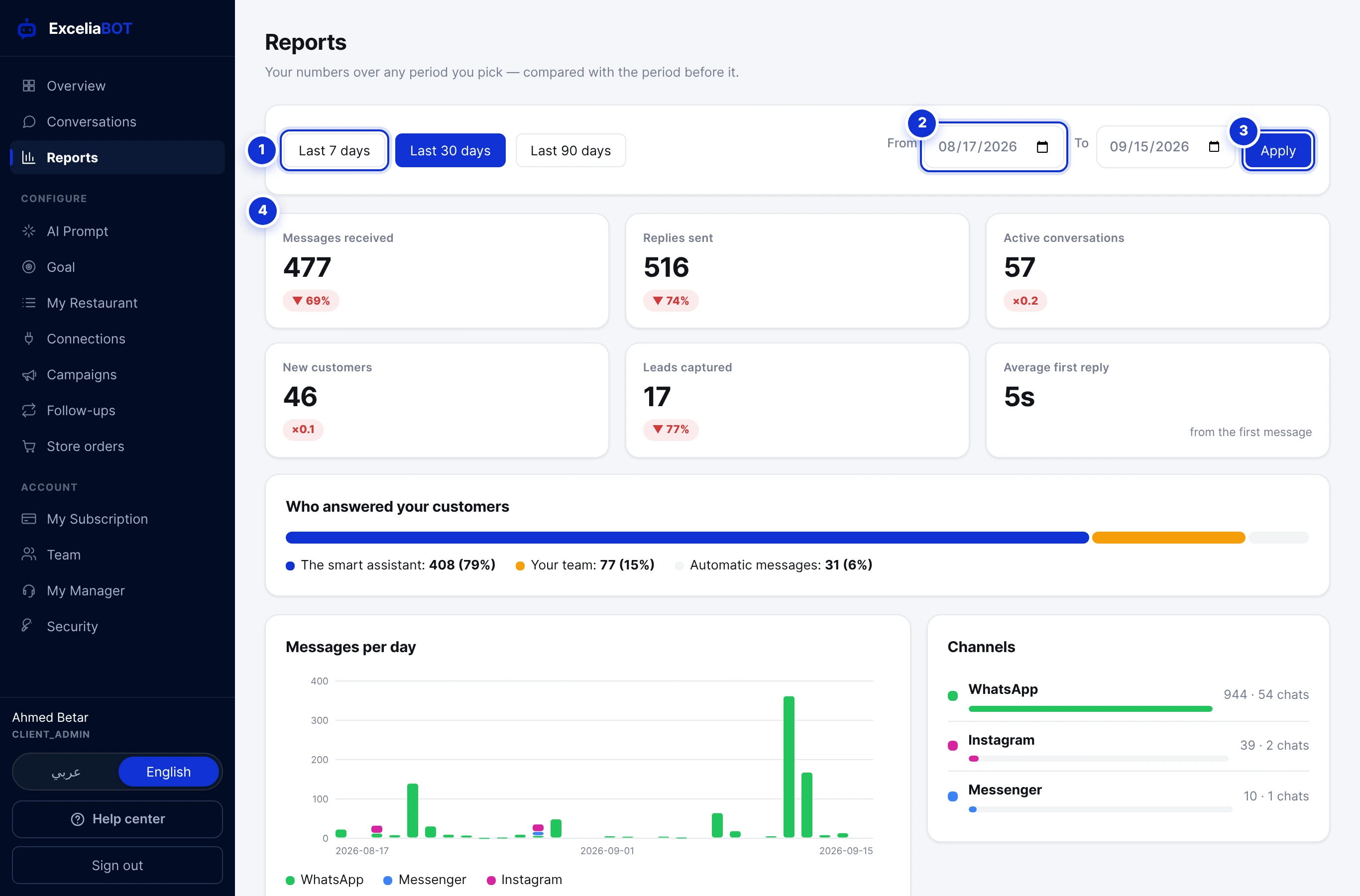Viewport: 1360px width, 896px height.
Task: Click the Instagram channel row
Action: coord(1128,746)
